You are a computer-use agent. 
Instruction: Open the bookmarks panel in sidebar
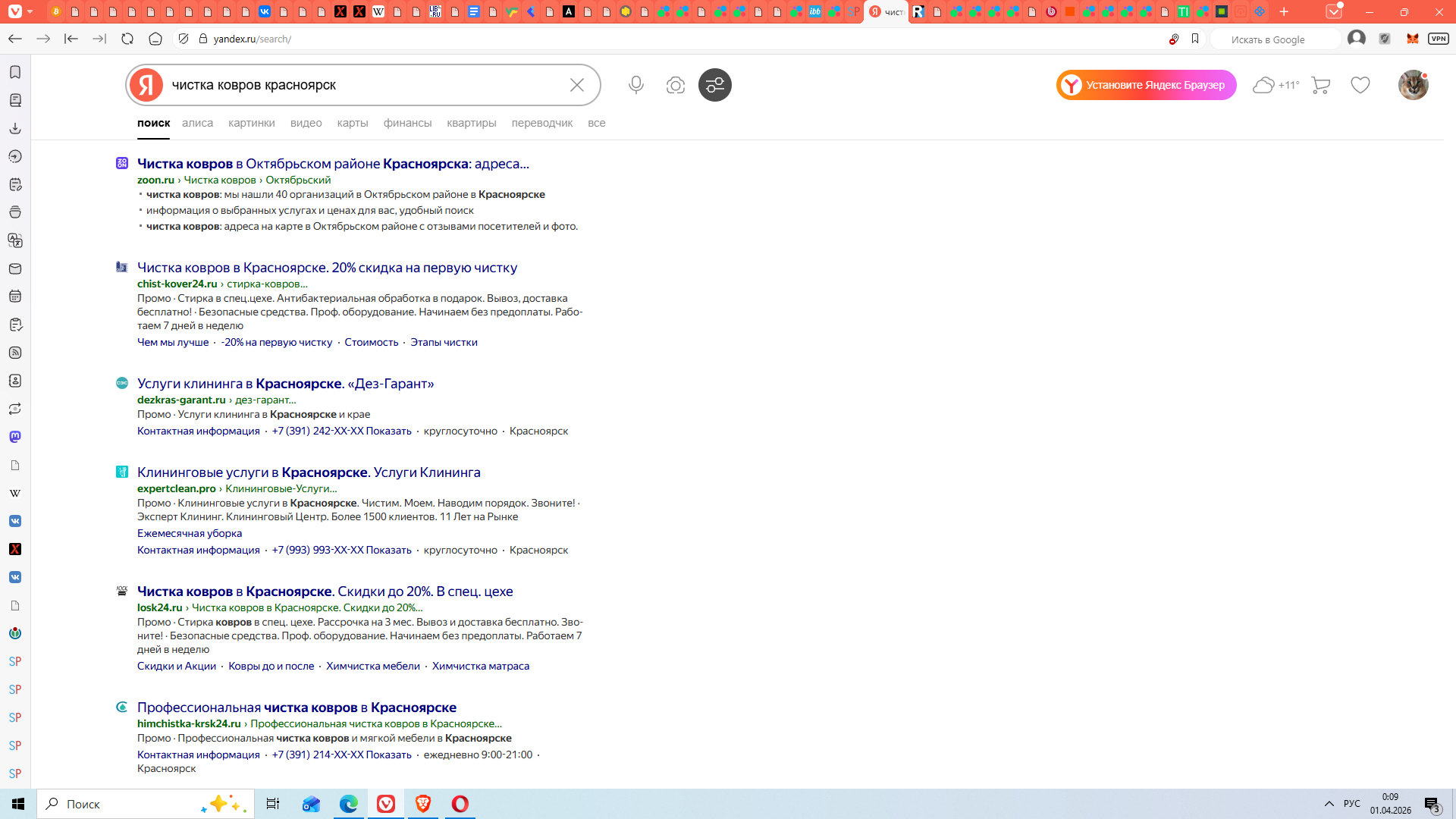(15, 72)
